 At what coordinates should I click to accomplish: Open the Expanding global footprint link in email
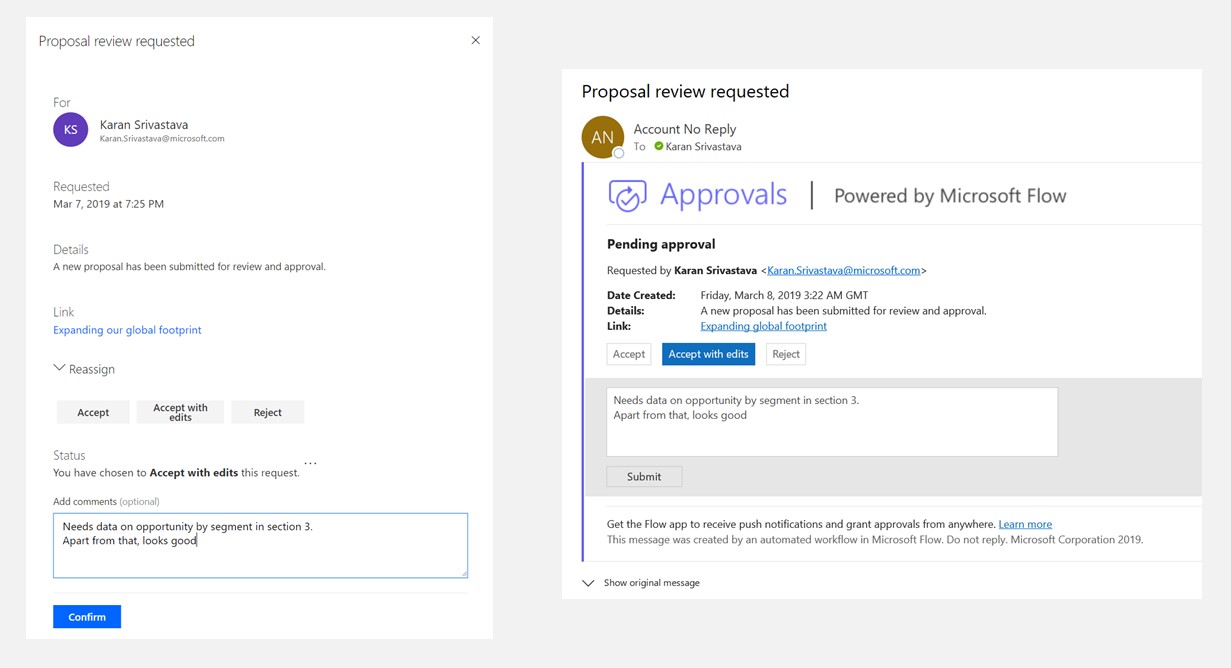tap(763, 325)
